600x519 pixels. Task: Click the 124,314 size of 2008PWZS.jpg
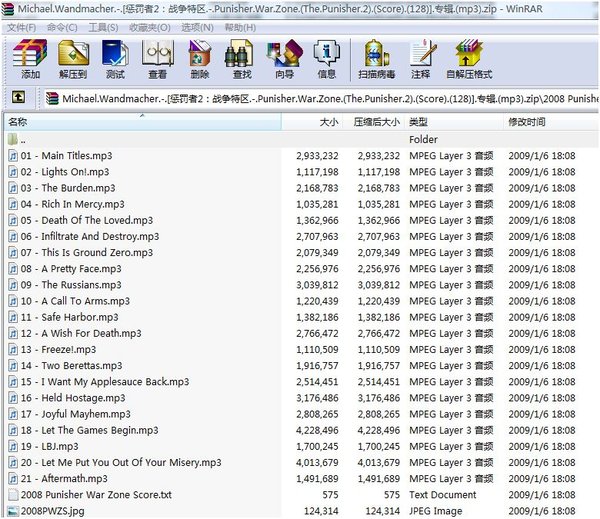[321, 511]
